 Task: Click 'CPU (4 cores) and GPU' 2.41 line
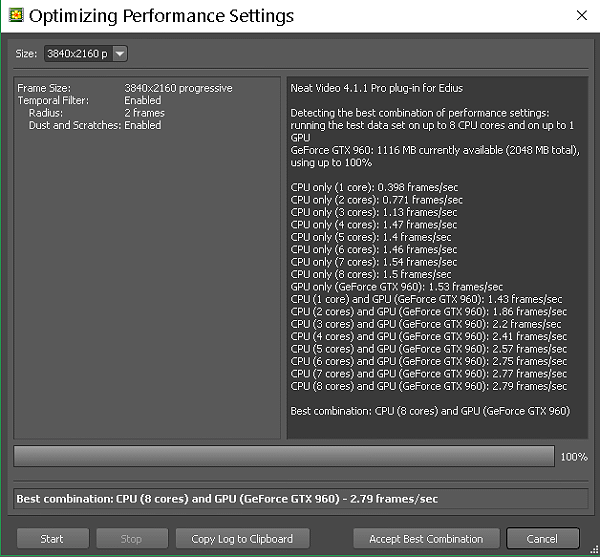point(429,337)
